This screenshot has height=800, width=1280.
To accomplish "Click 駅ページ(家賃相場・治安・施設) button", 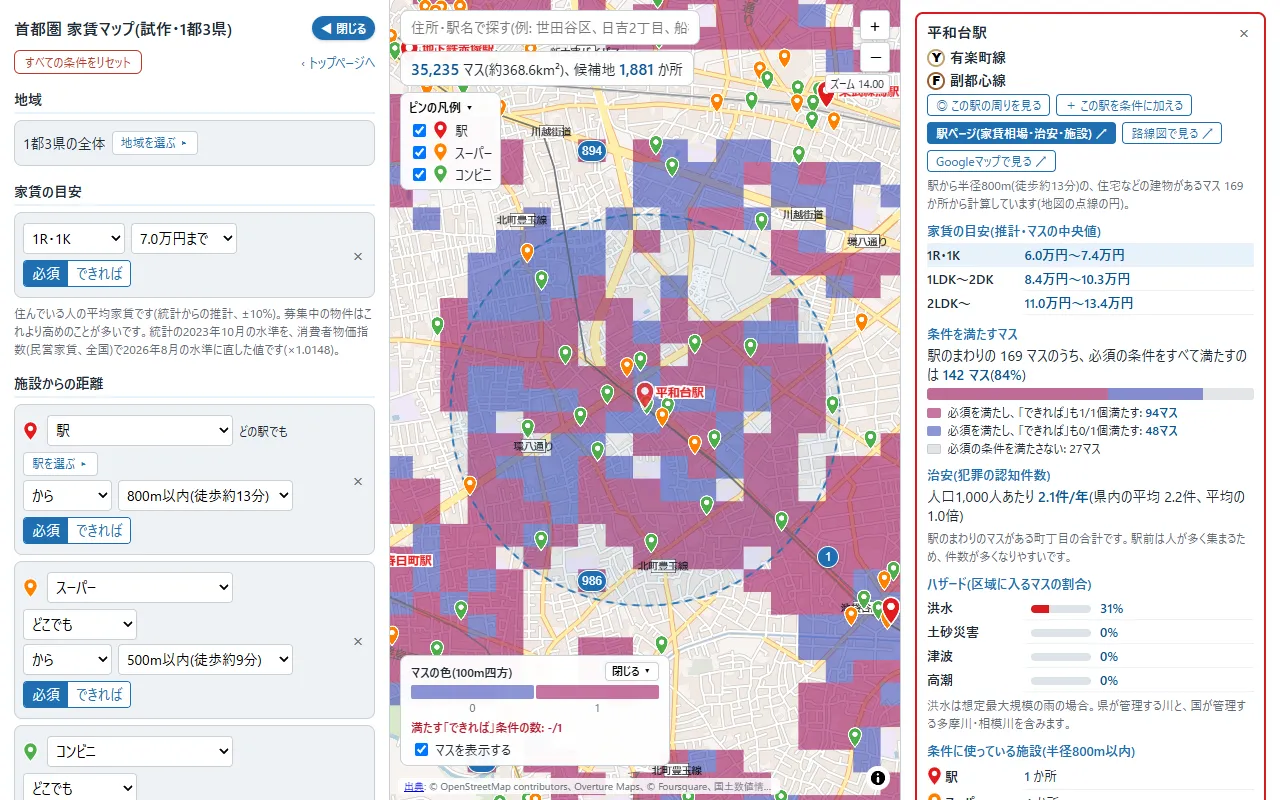I will (x=1021, y=133).
